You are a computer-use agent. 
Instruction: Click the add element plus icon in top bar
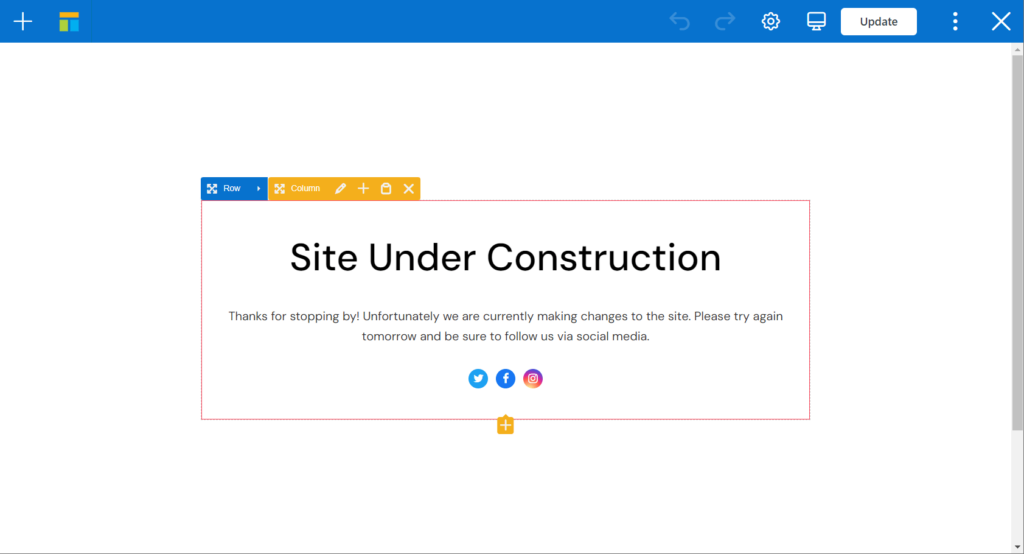[x=23, y=22]
